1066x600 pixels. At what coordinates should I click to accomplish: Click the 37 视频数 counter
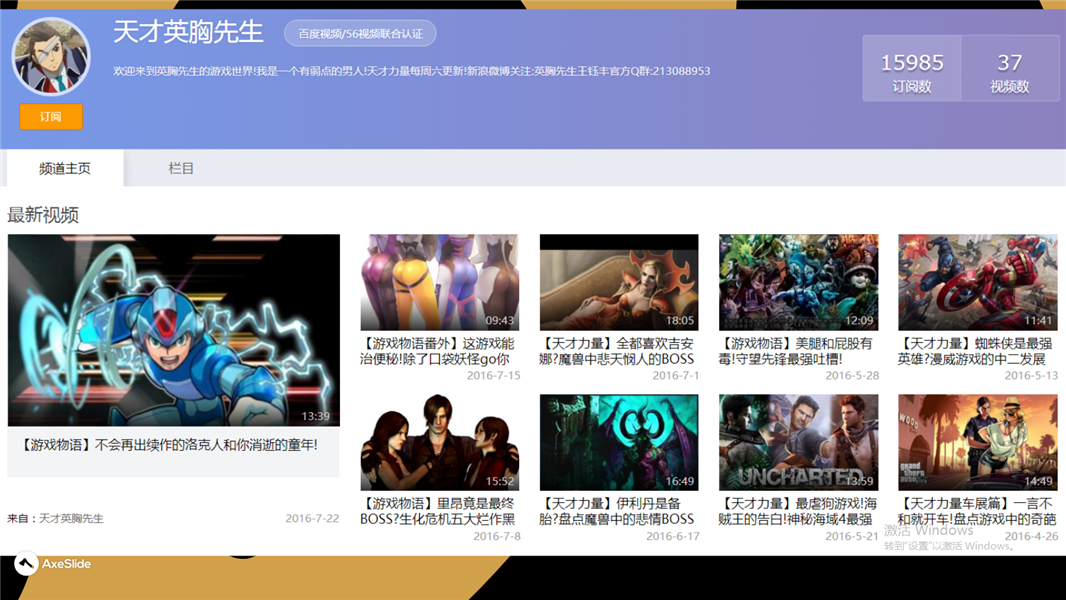1009,69
